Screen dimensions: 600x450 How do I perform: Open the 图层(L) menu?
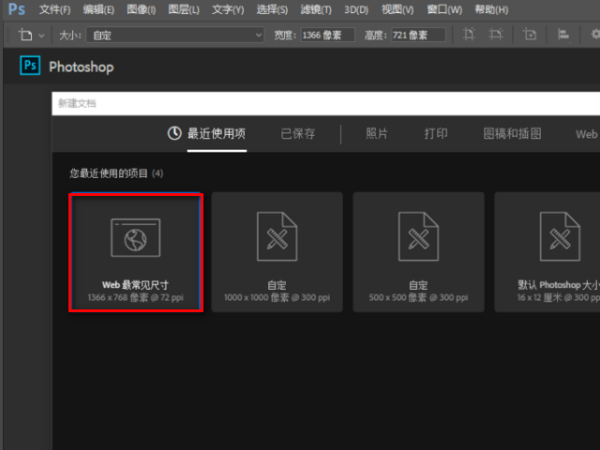click(x=184, y=10)
